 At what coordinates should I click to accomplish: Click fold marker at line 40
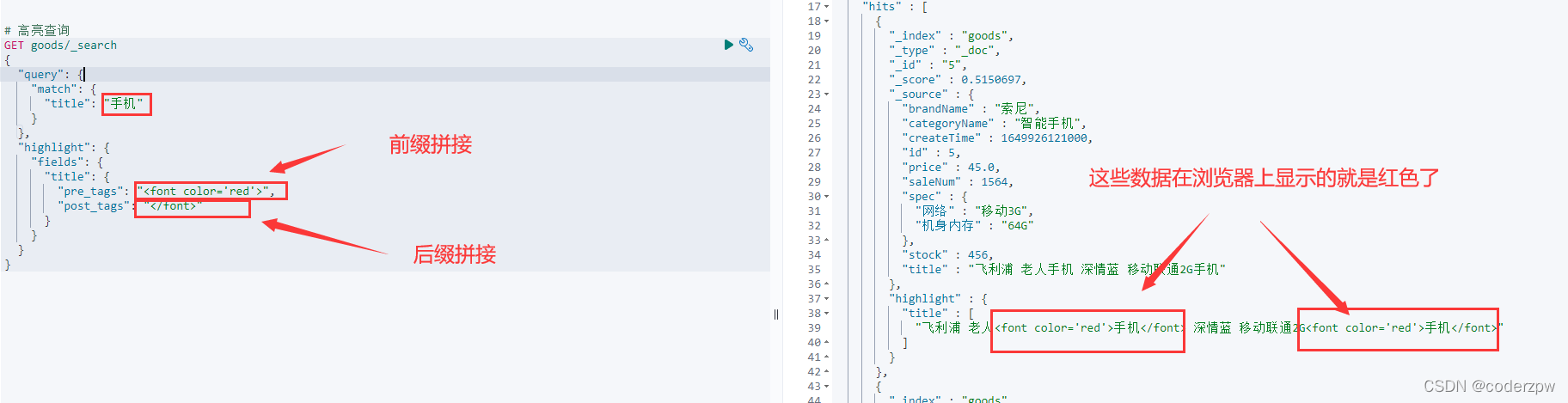pyautogui.click(x=827, y=343)
